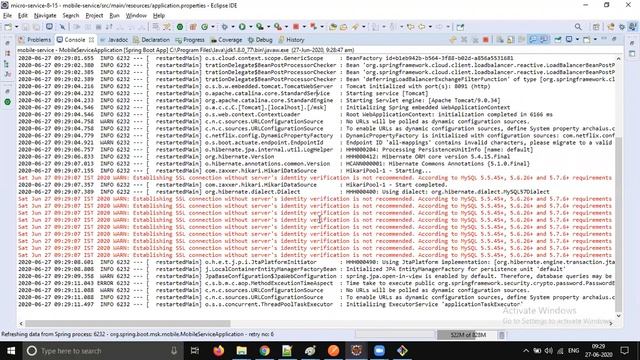Click the Open Task icon in toolbar
640x360 pixels.
pyautogui.click(x=343, y=27)
